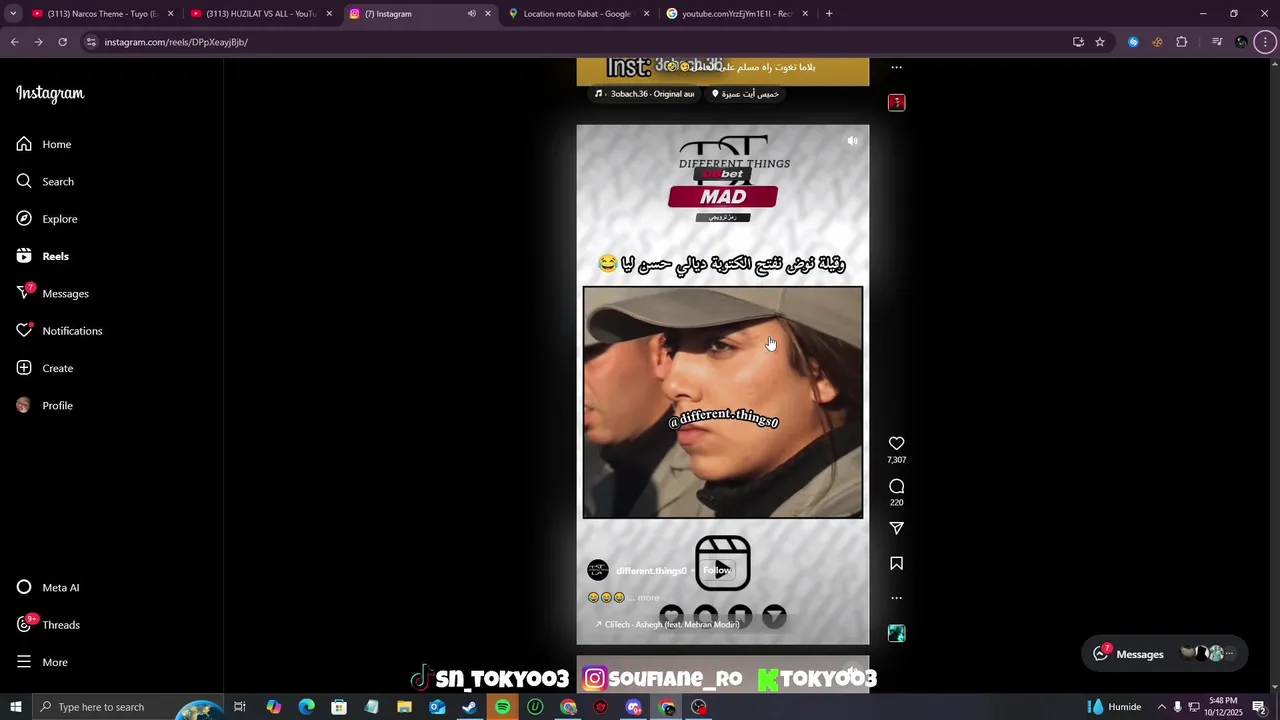Open the cookie extension icon
The image size is (1280, 720).
tap(1157, 42)
